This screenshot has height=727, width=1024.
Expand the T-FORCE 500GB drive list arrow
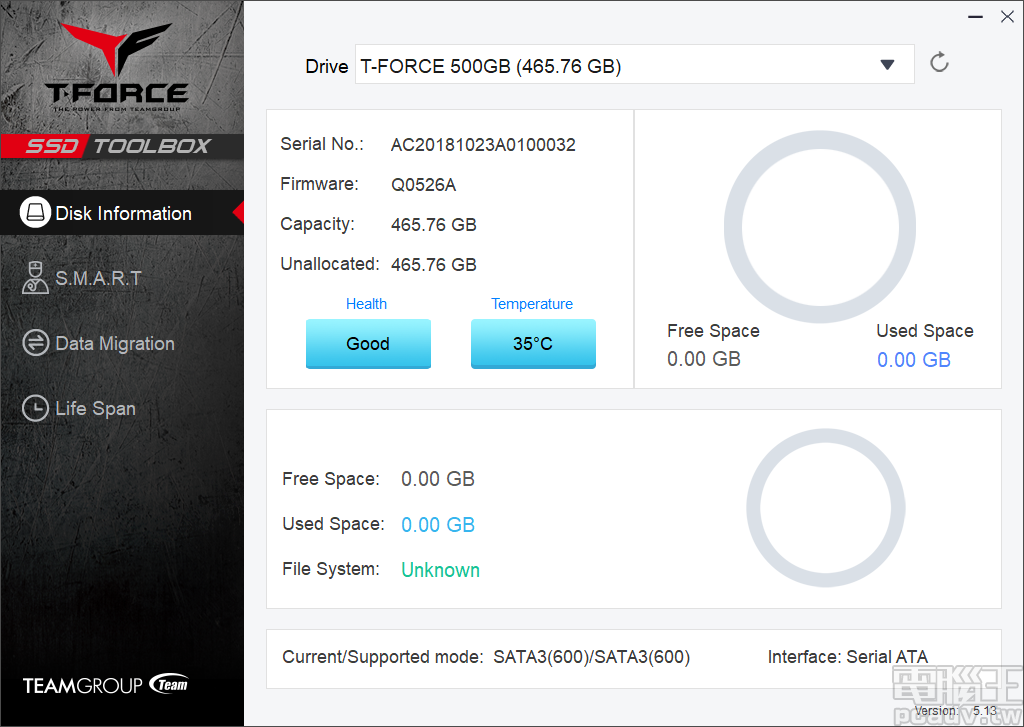pos(886,64)
